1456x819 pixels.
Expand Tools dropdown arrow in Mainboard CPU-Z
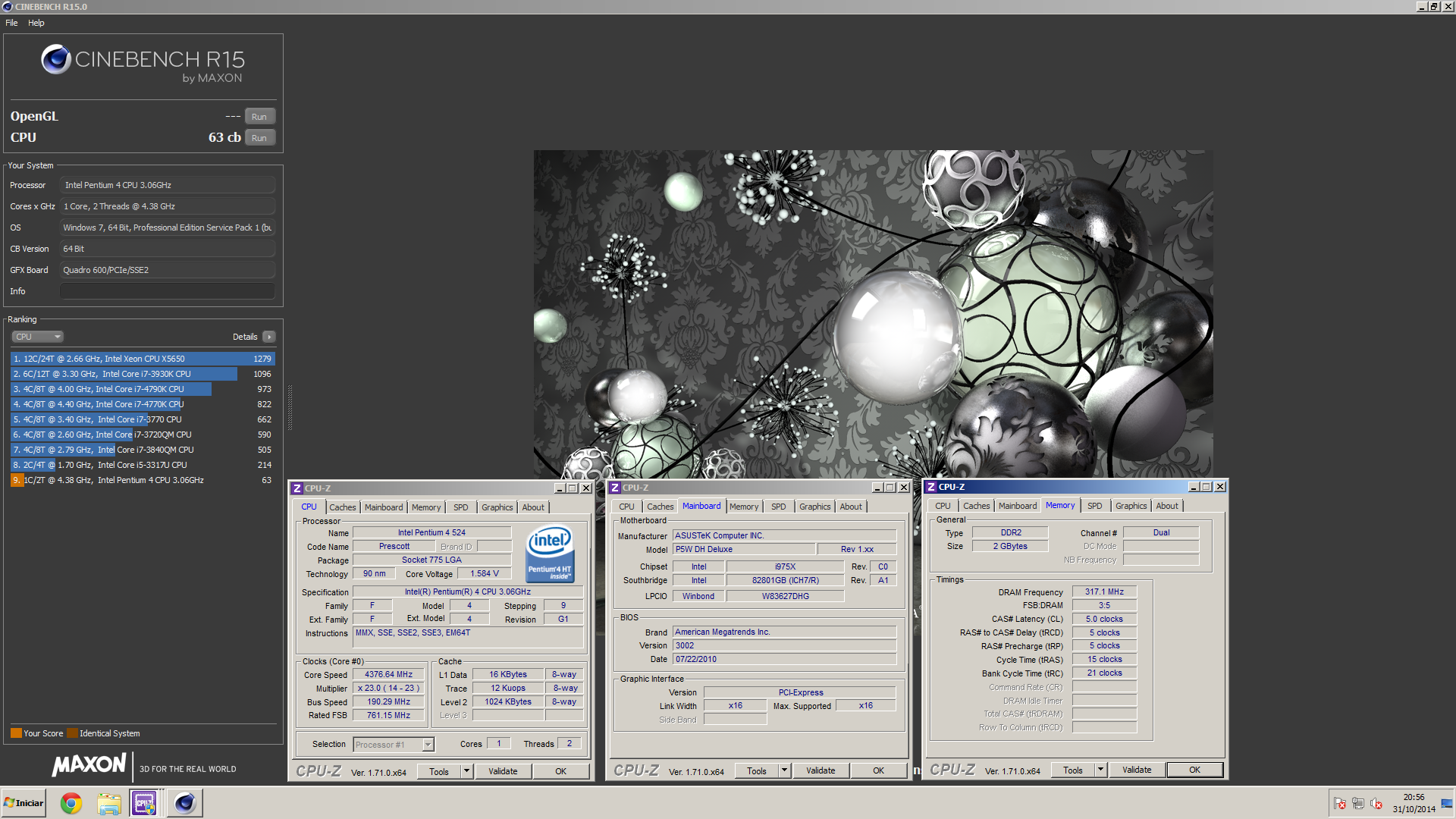(784, 770)
